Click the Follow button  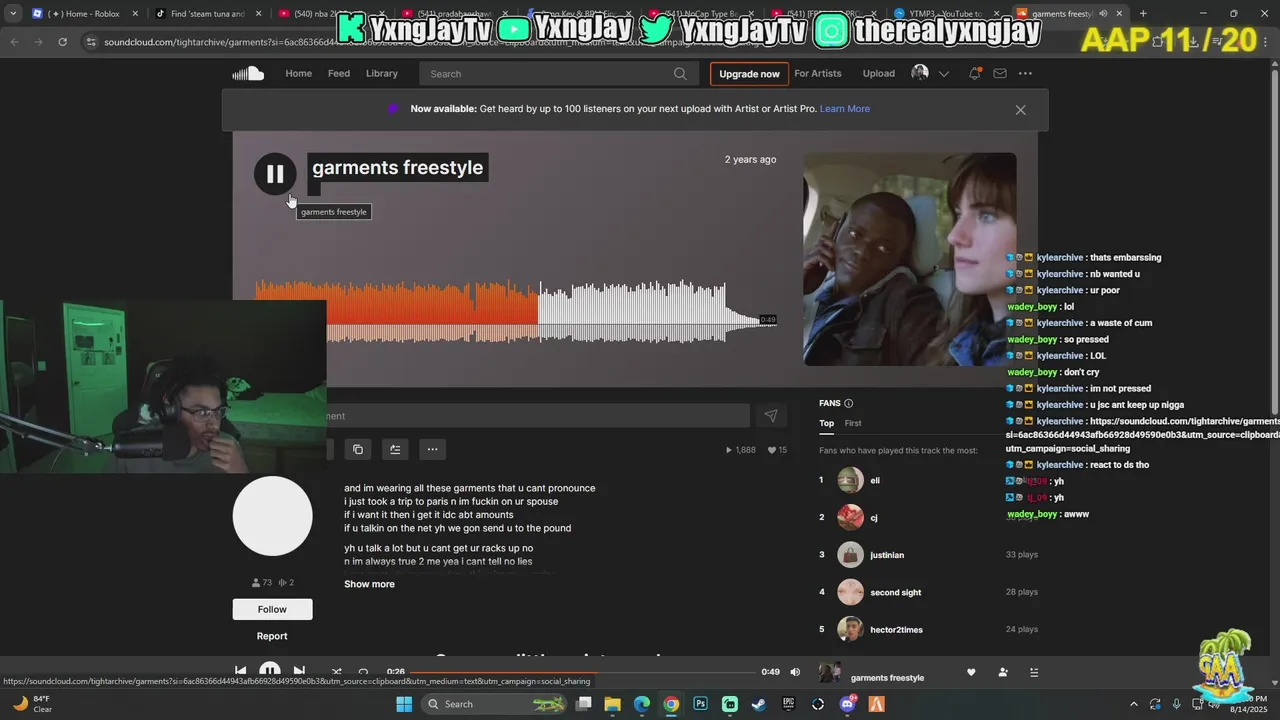click(x=272, y=609)
